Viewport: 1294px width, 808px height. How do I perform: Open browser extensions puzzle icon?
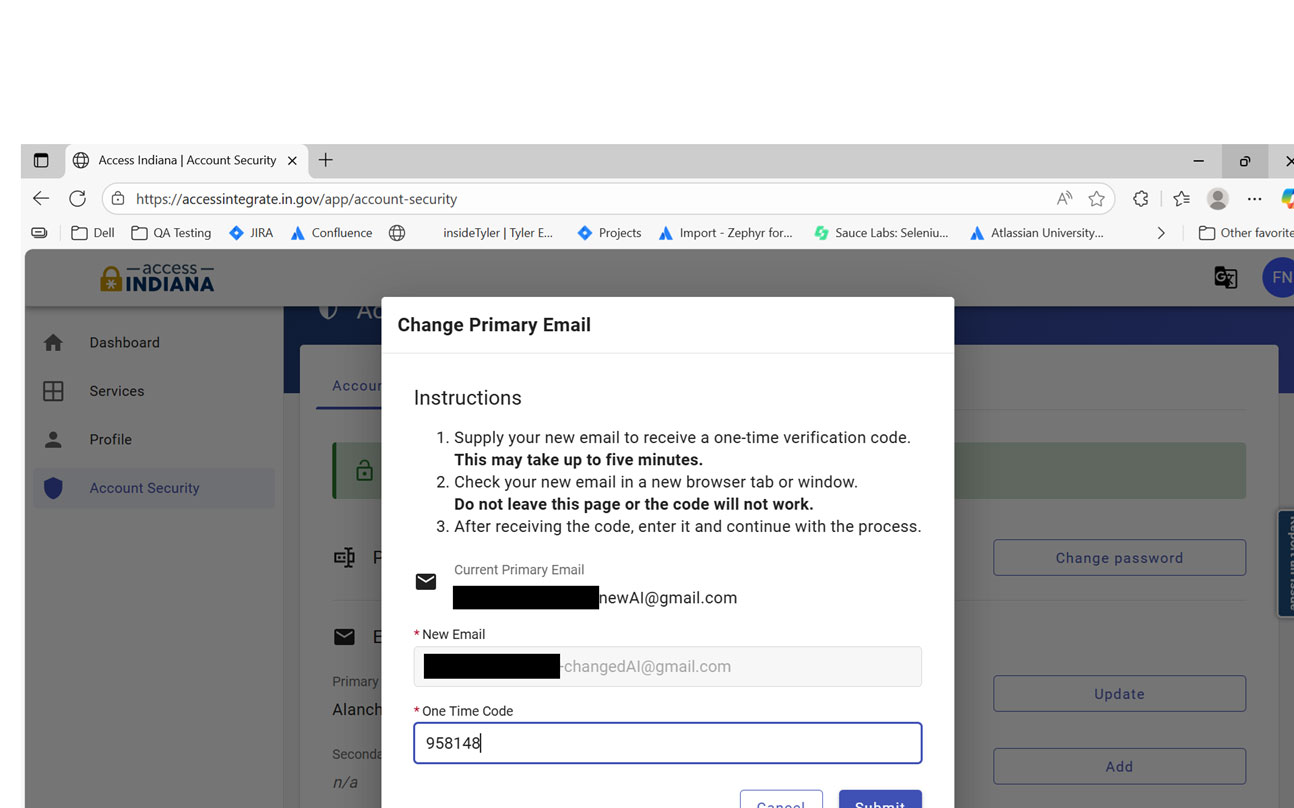coord(1141,199)
